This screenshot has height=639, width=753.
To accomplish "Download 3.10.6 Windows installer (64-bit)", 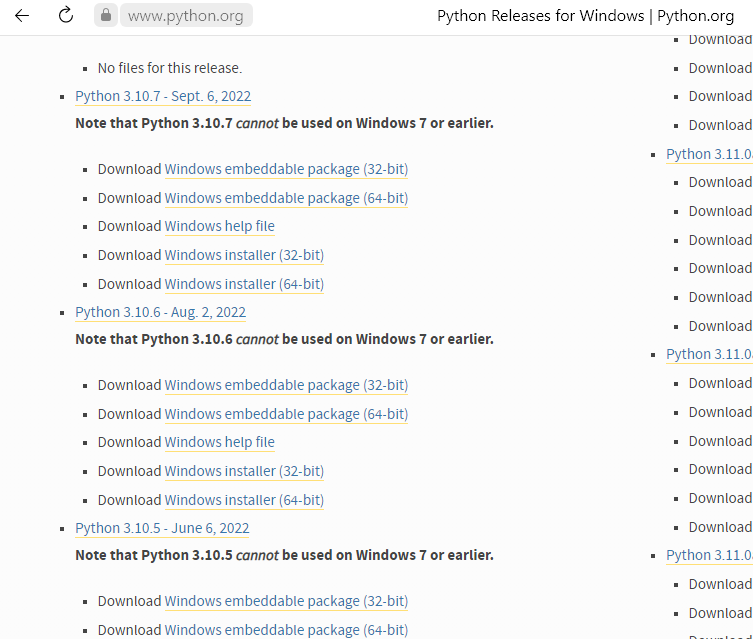I will pos(244,500).
